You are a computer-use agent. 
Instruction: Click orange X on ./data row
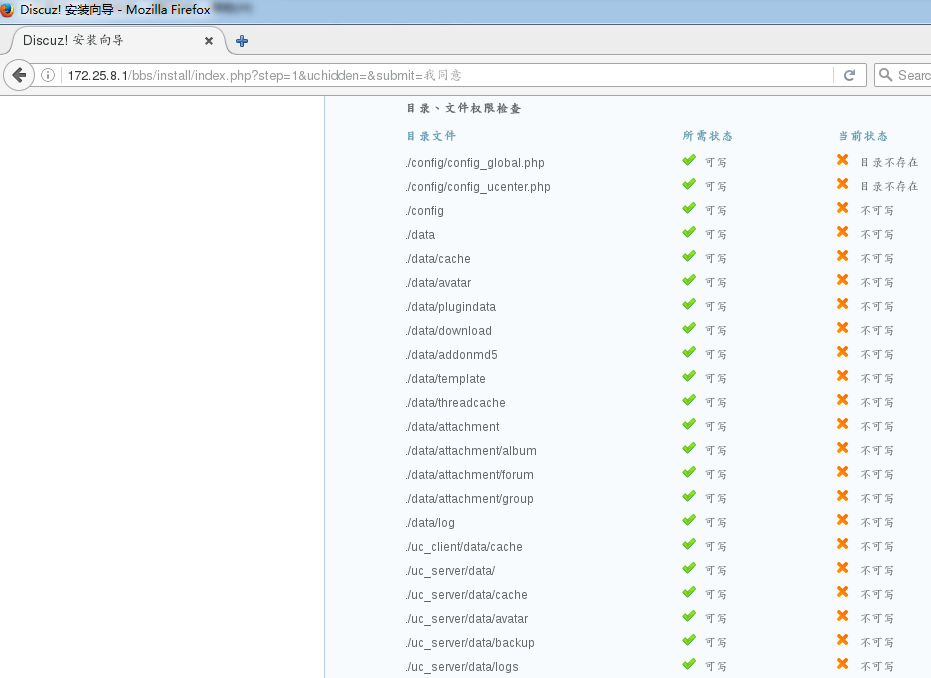point(842,232)
